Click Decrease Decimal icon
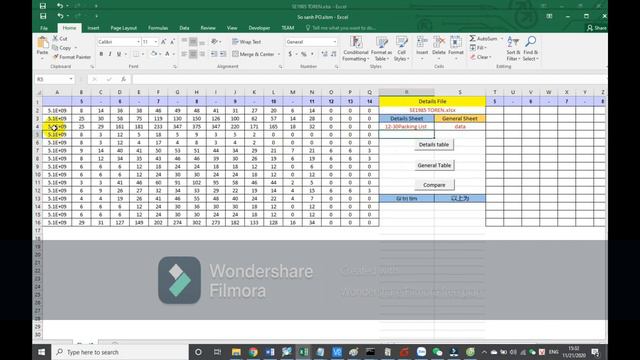Viewport: 640px width, 360px height. pos(333,54)
